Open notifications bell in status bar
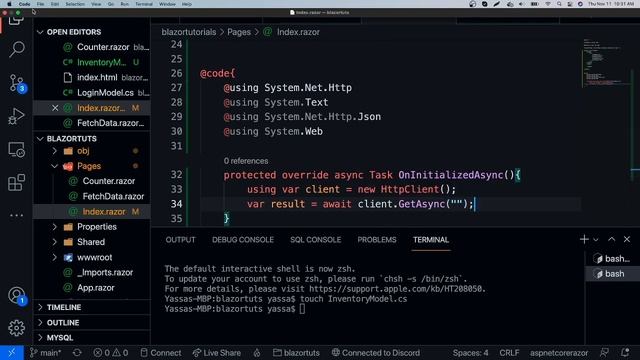The height and width of the screenshot is (360, 640). point(625,353)
